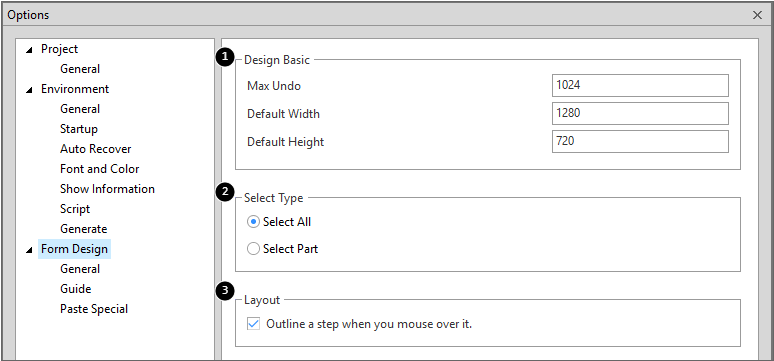Close the Options dialog
Image resolution: width=774 pixels, height=361 pixels.
click(757, 15)
